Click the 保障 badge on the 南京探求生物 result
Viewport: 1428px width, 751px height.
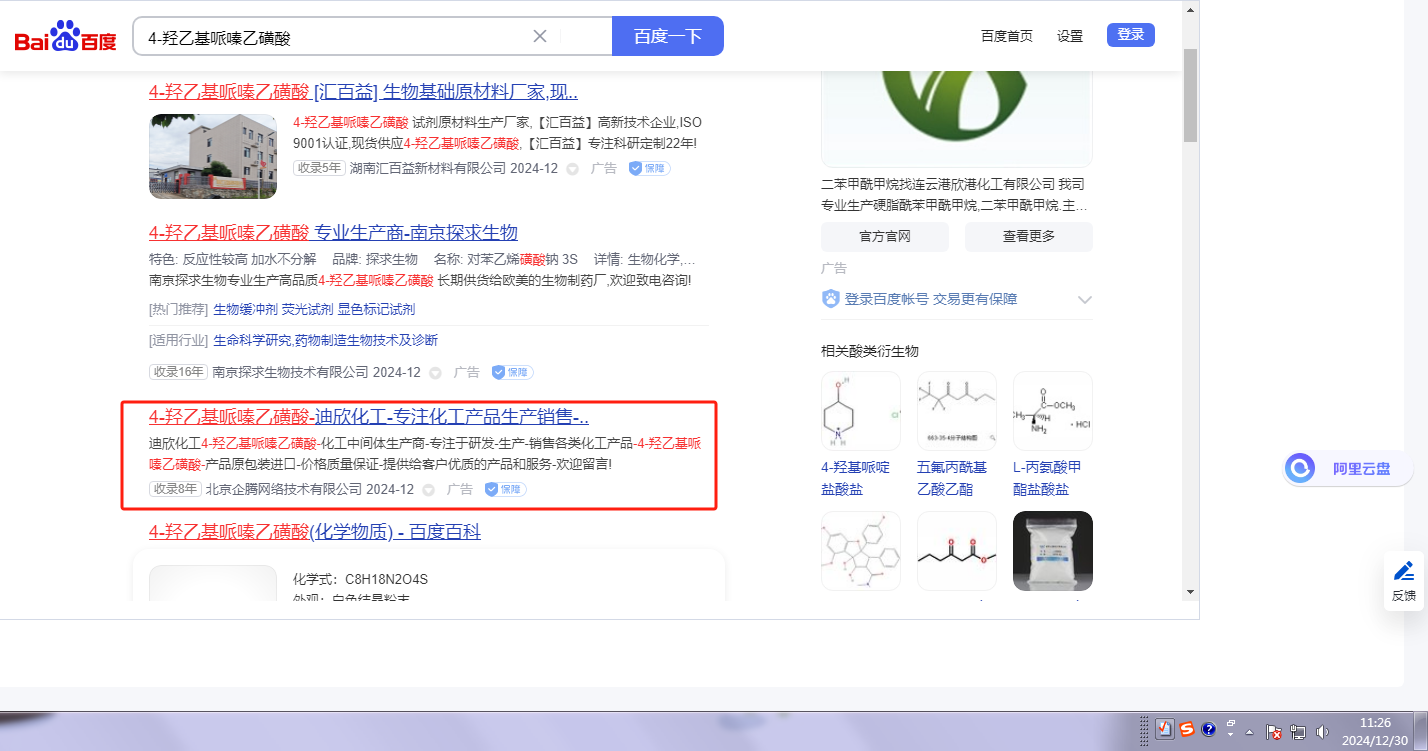(x=512, y=372)
